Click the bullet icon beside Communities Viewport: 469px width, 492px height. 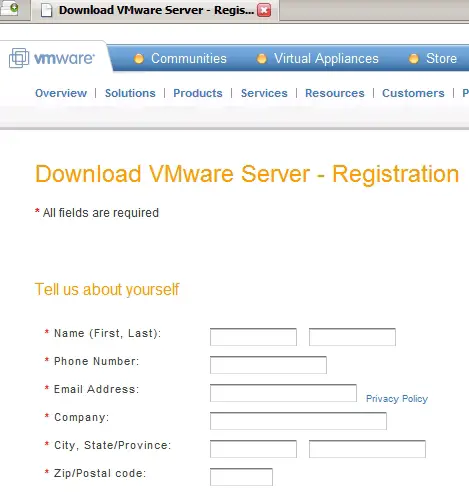tap(139, 59)
